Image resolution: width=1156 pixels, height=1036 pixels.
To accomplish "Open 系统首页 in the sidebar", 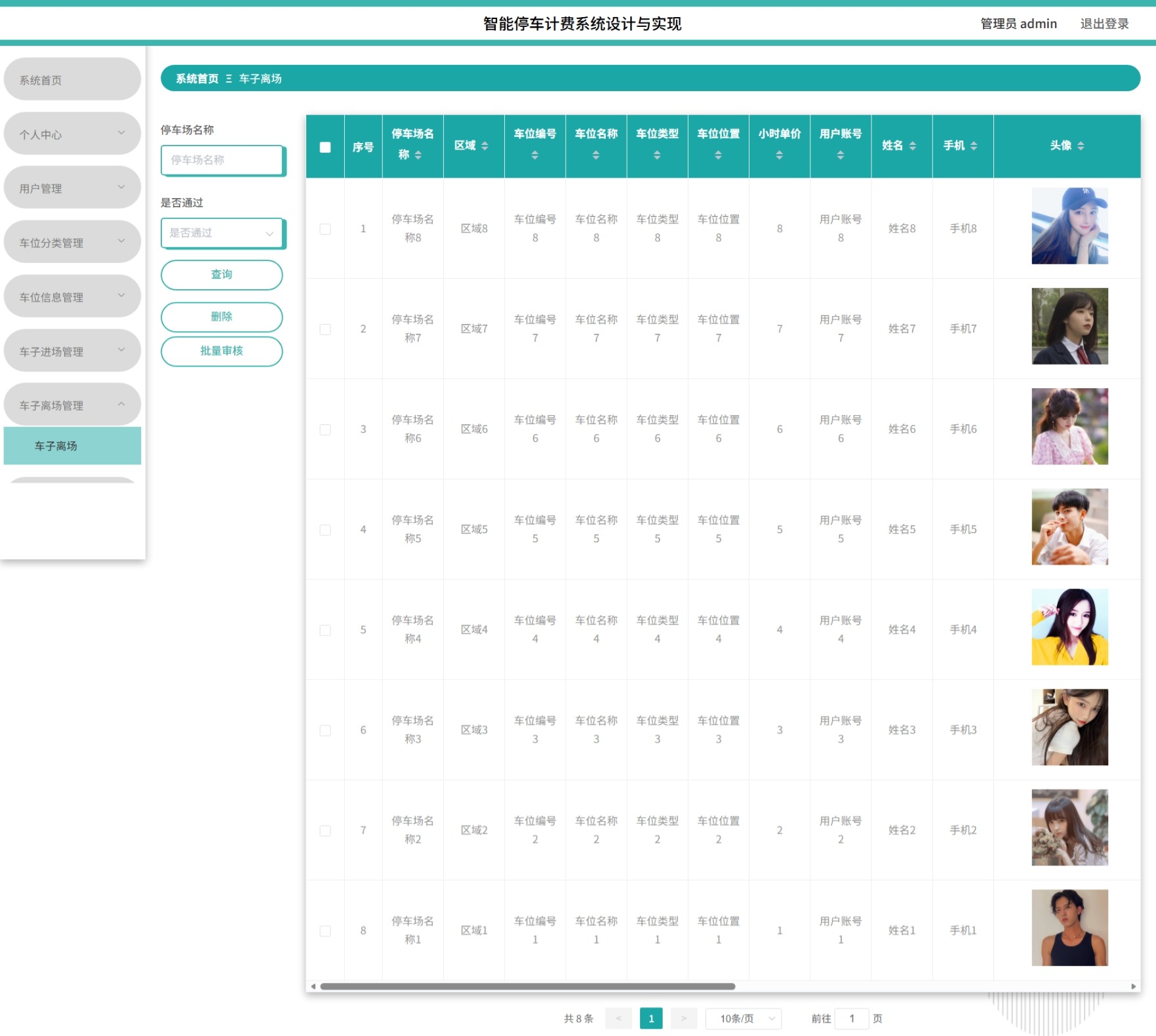I will (72, 79).
